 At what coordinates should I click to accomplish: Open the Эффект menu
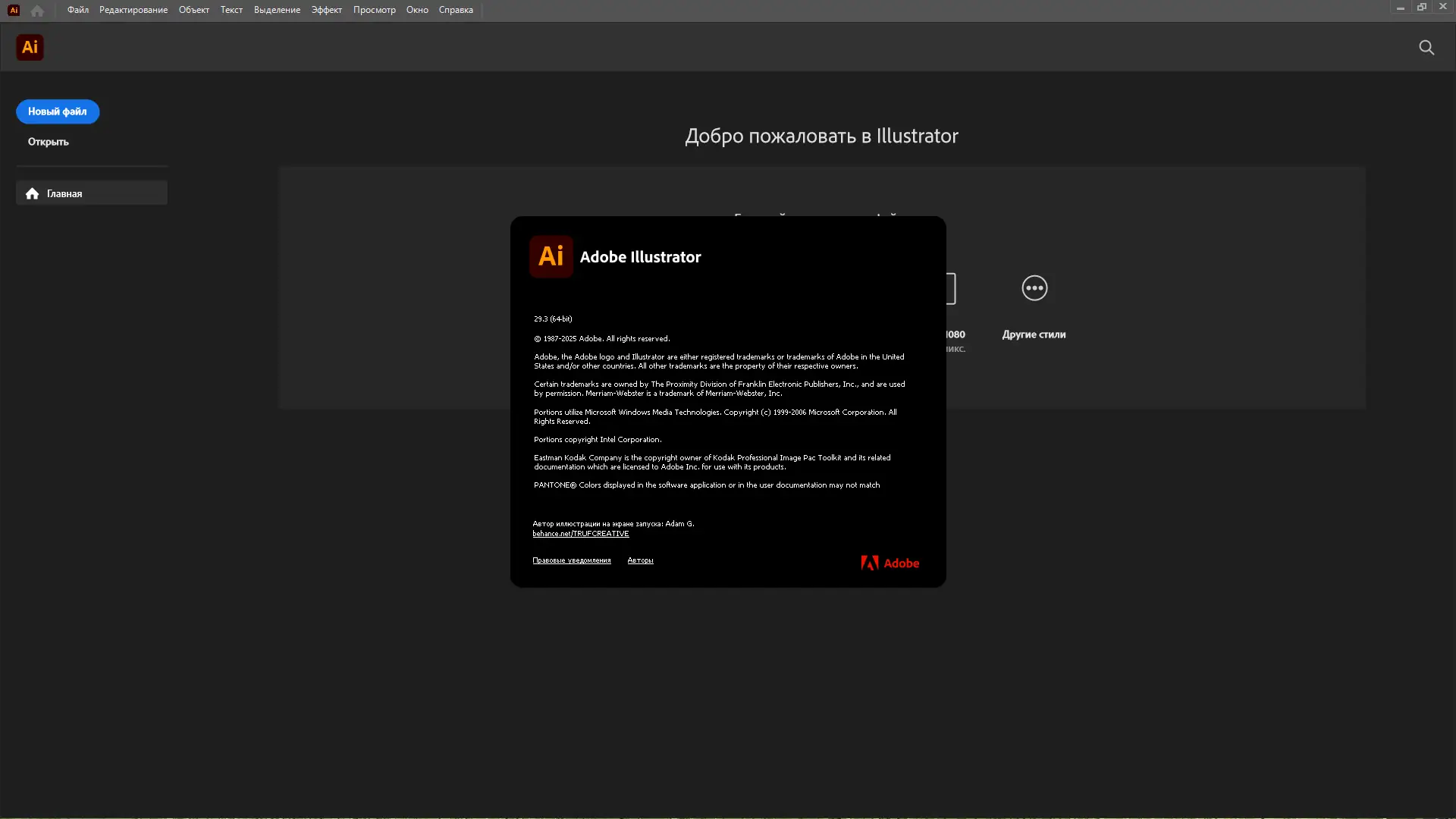click(x=326, y=10)
